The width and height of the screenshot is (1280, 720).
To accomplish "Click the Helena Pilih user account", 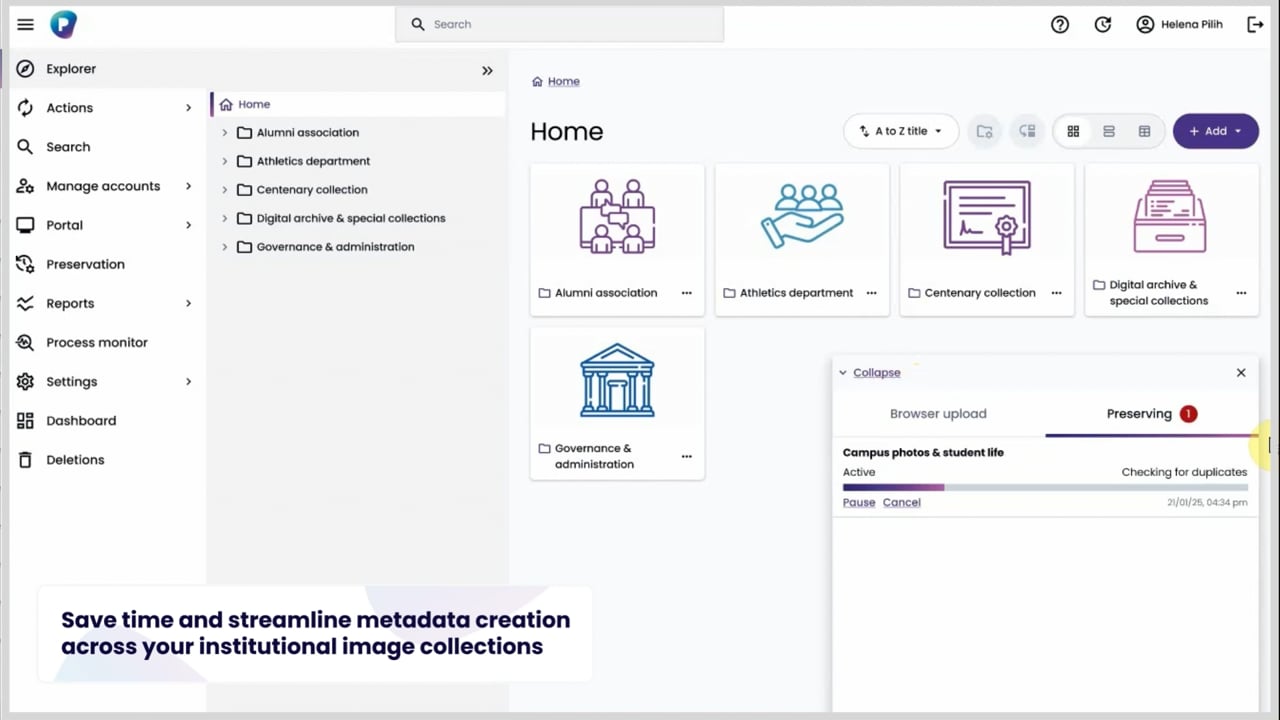I will coord(1179,24).
